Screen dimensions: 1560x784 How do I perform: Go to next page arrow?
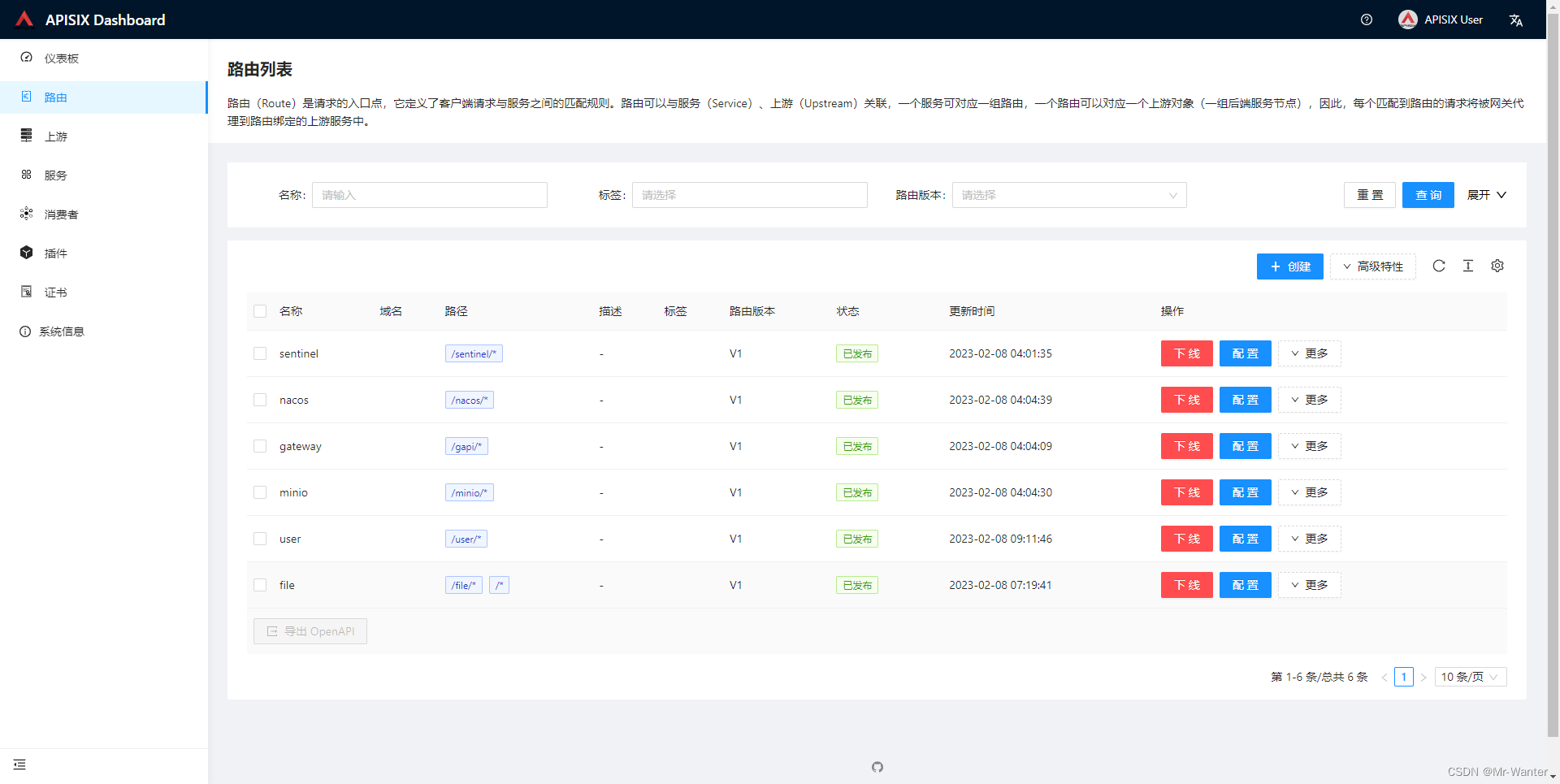[x=1423, y=677]
